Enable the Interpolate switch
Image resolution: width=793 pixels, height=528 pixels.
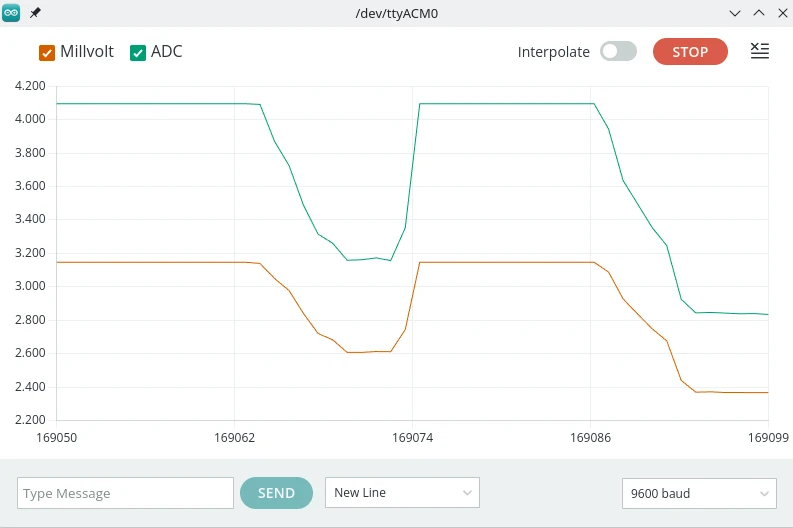[x=618, y=52]
